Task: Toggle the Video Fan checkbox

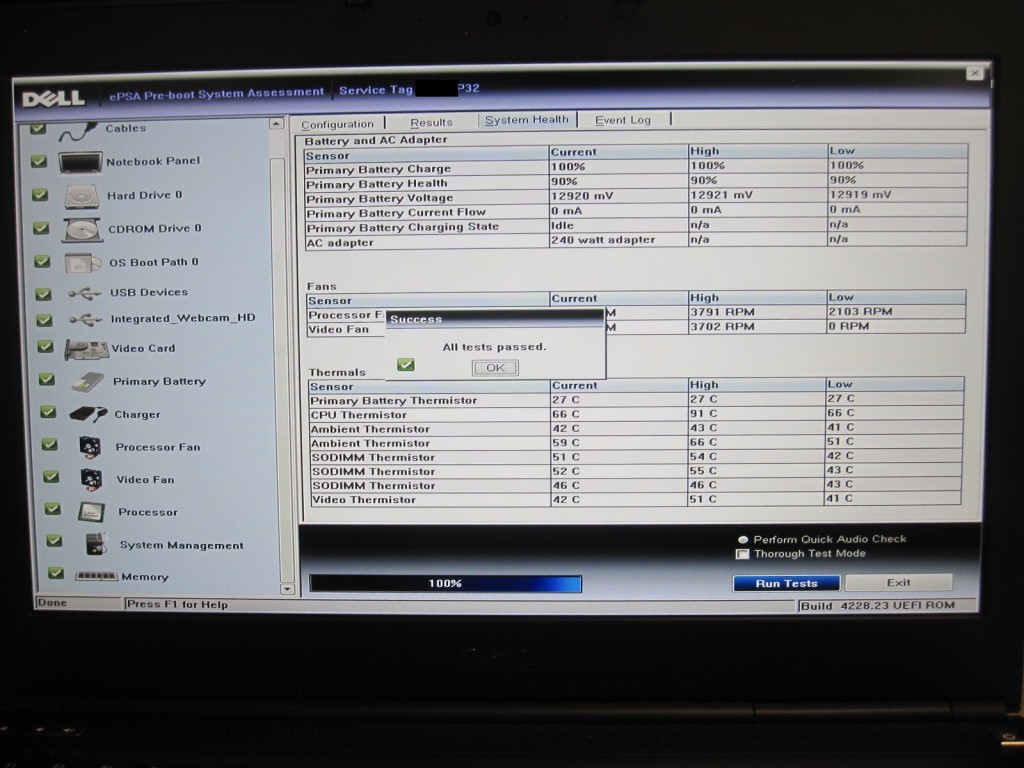Action: click(51, 477)
